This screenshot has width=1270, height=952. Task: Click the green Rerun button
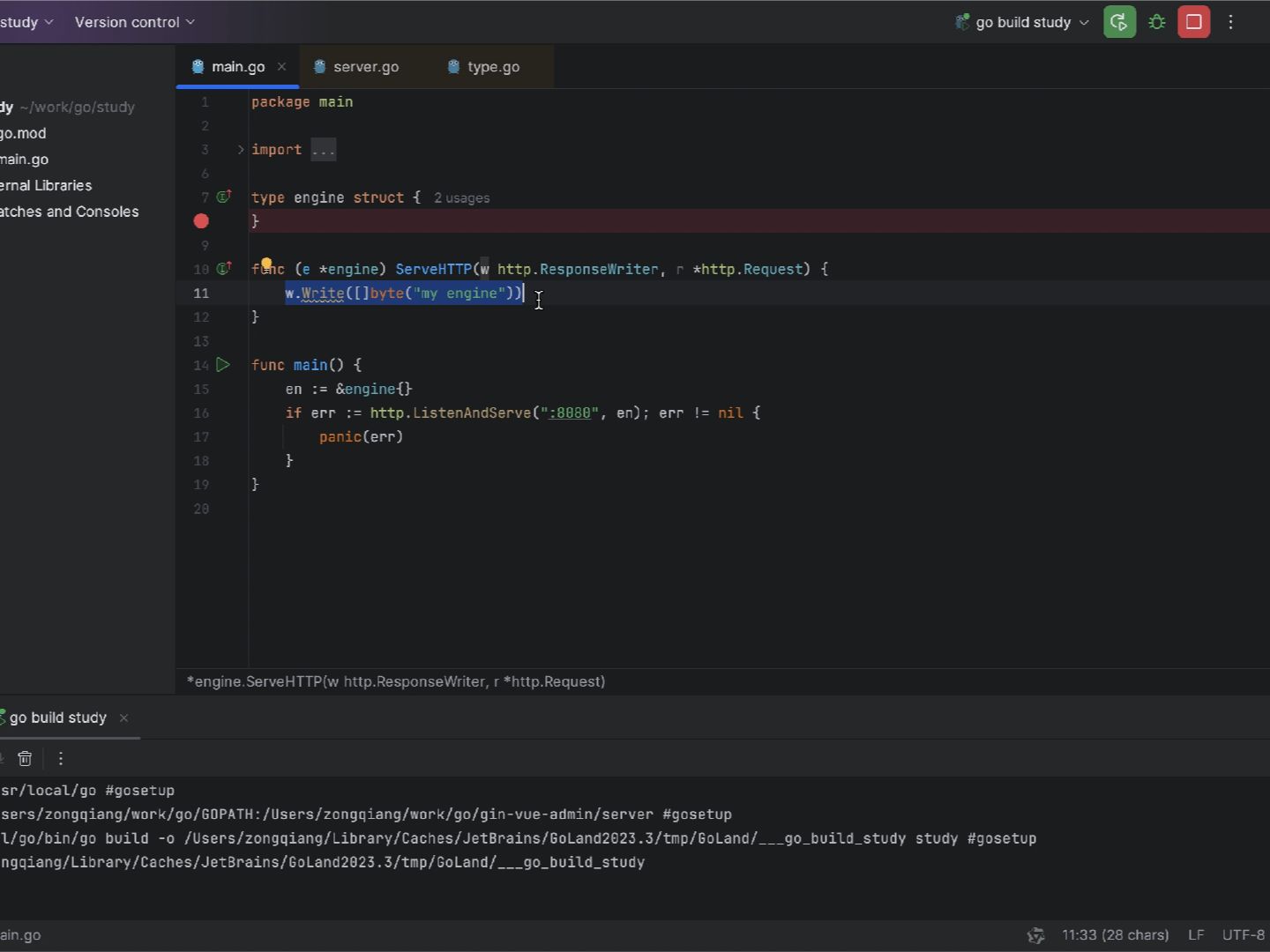1119,22
